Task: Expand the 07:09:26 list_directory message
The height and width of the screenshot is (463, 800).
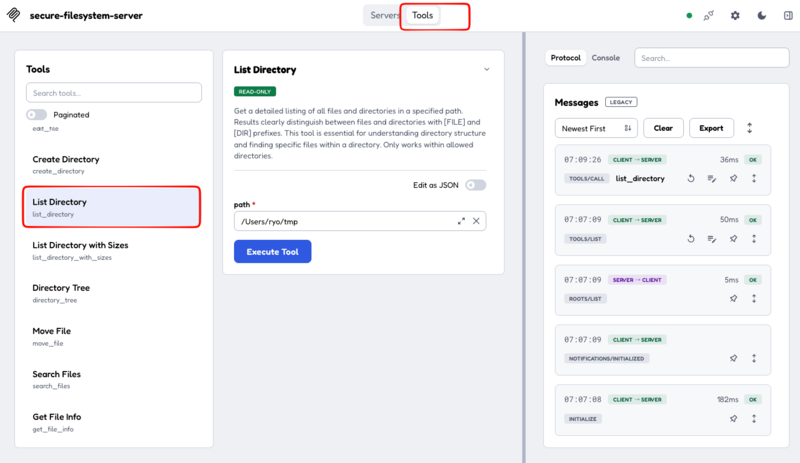Action: click(x=754, y=179)
